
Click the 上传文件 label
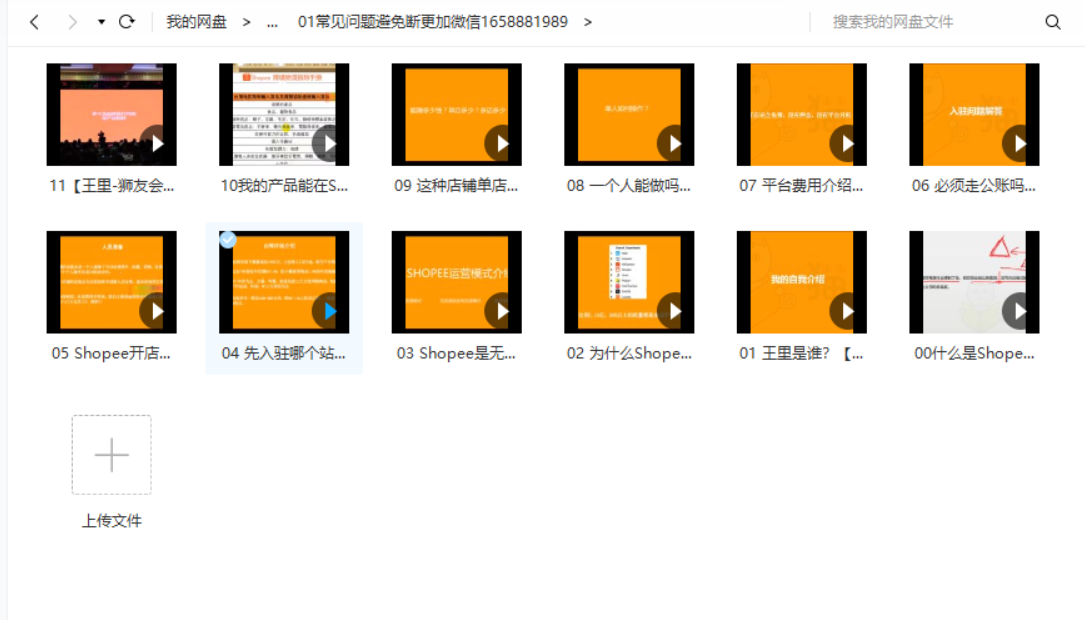(x=111, y=520)
